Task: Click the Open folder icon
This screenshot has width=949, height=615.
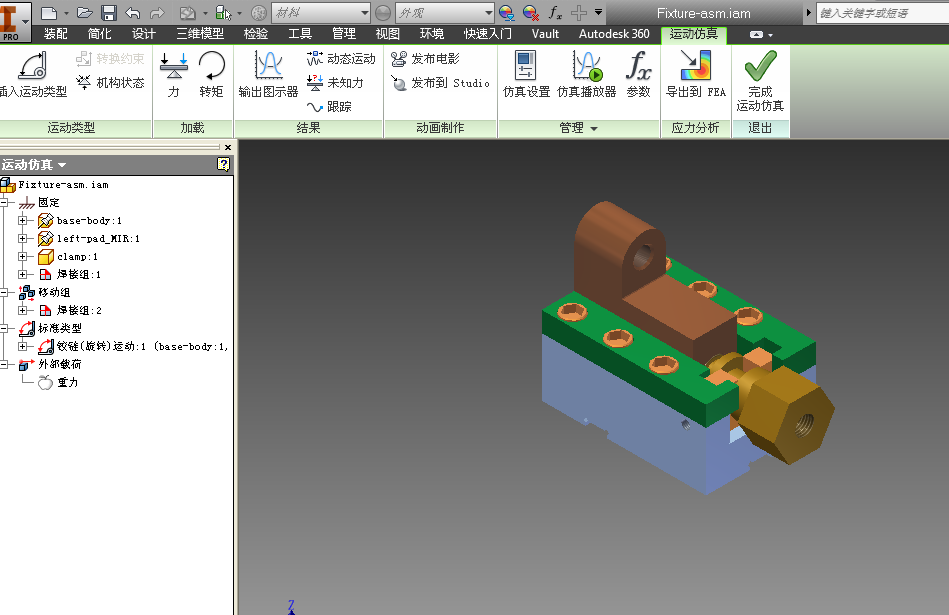Action: 85,13
